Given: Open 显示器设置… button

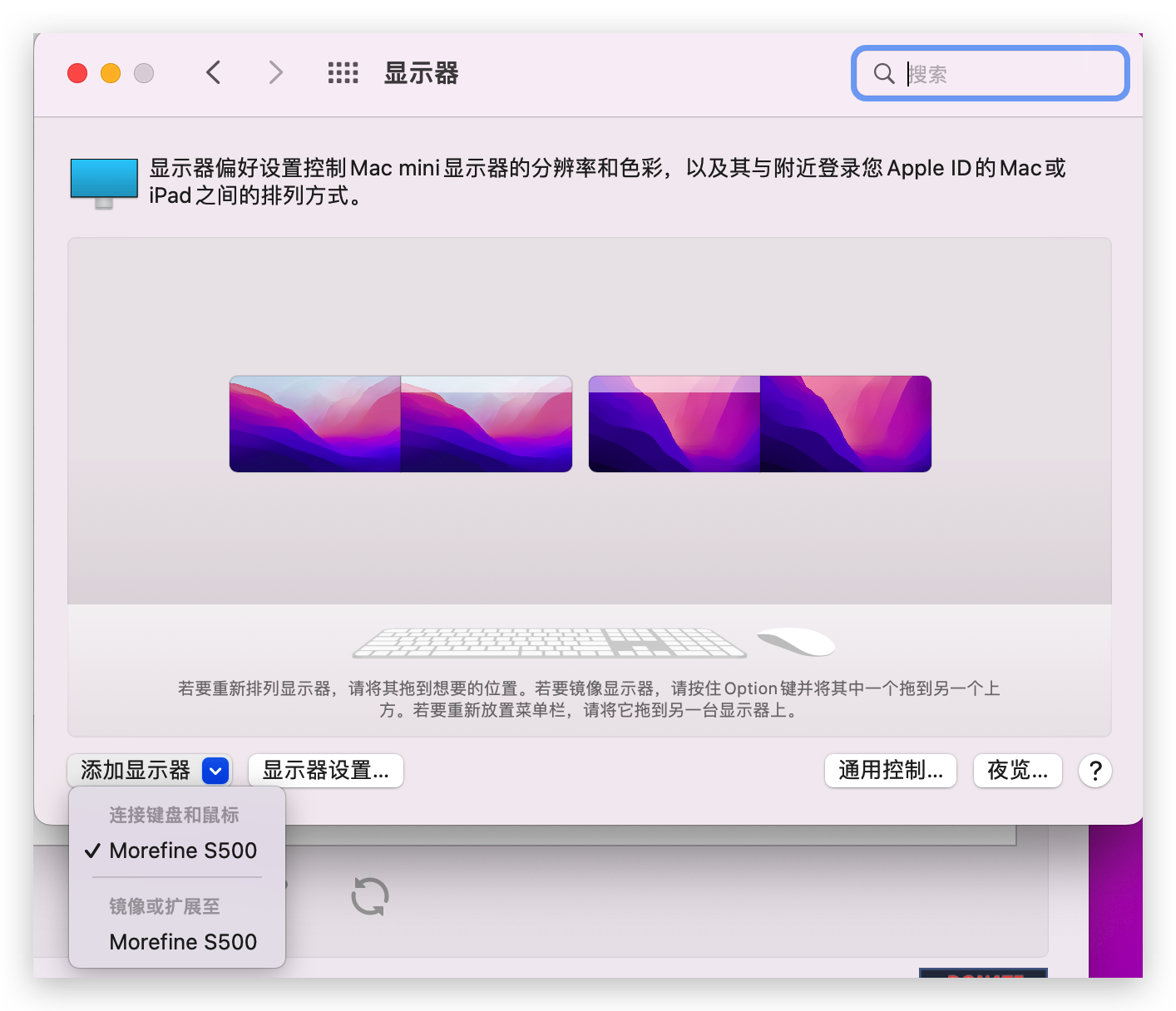Looking at the screenshot, I should tap(326, 771).
